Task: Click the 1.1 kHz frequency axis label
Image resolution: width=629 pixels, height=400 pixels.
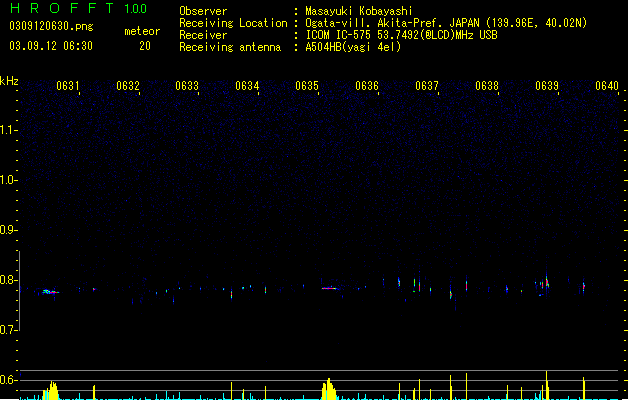Action: [8, 130]
